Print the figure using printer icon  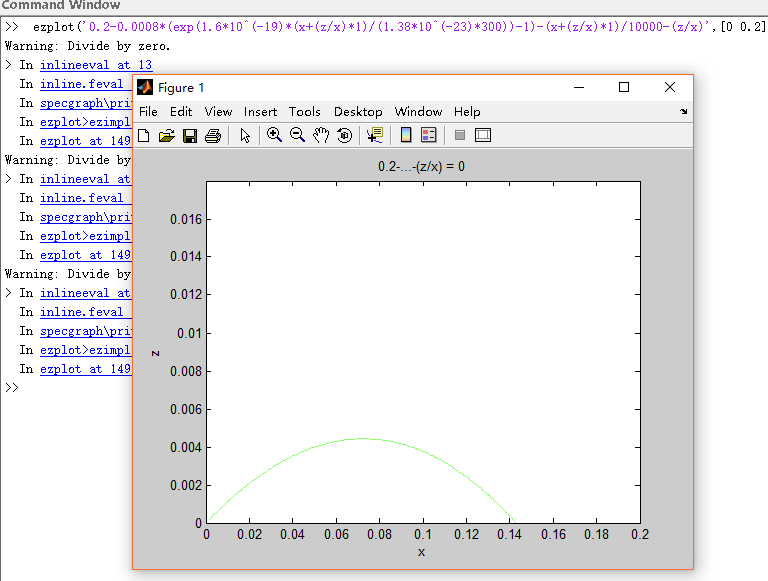click(212, 135)
